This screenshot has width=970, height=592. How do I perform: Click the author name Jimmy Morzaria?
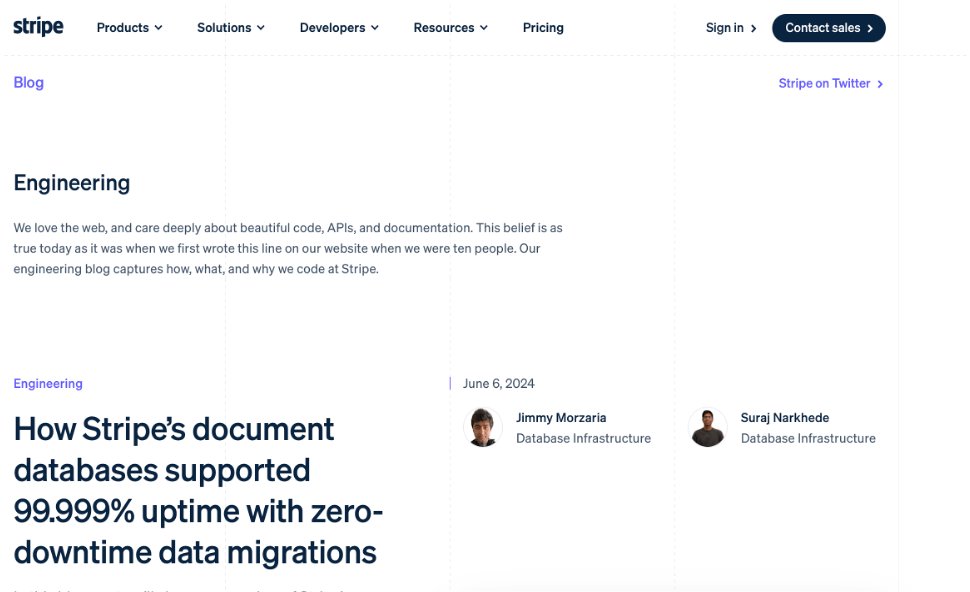click(560, 418)
